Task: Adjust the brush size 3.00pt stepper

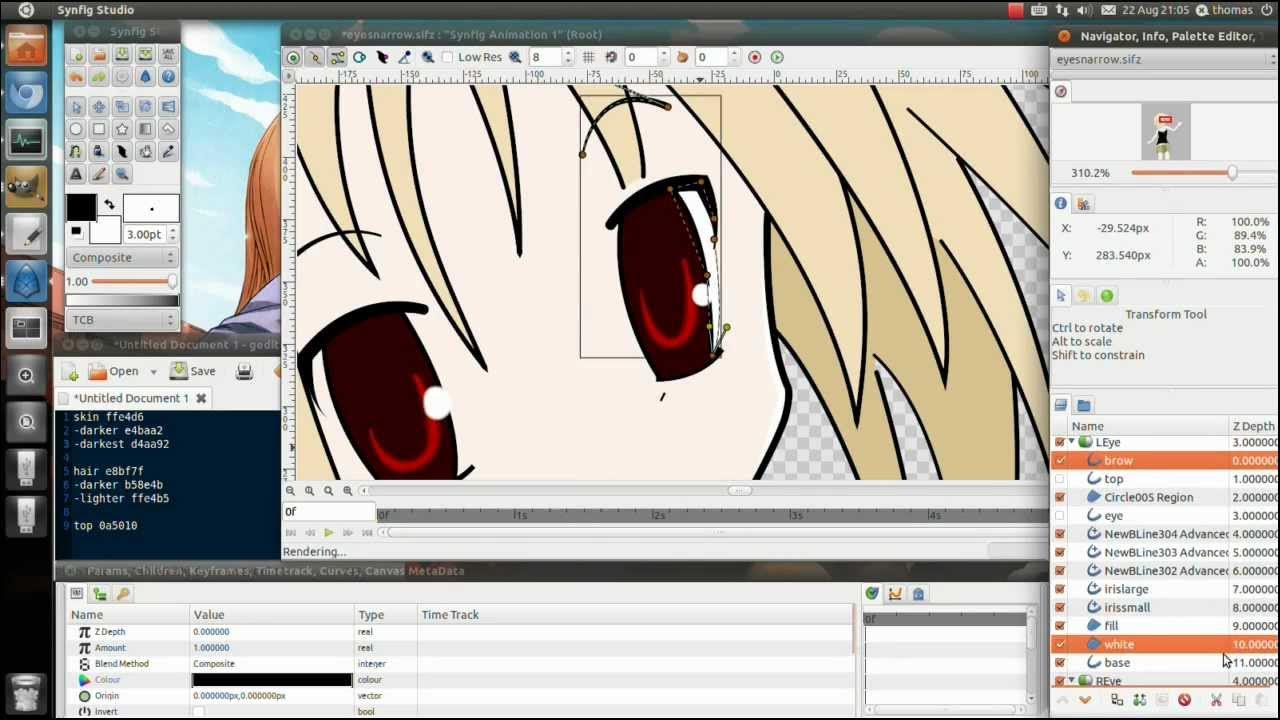Action: 172,234
